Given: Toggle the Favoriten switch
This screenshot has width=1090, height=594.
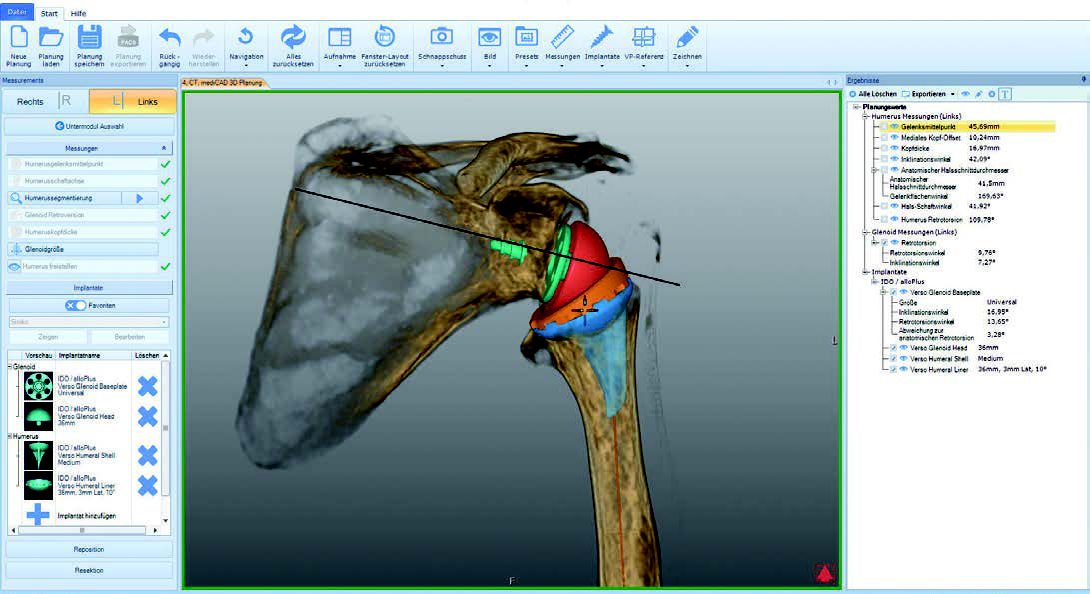Looking at the screenshot, I should tap(76, 305).
